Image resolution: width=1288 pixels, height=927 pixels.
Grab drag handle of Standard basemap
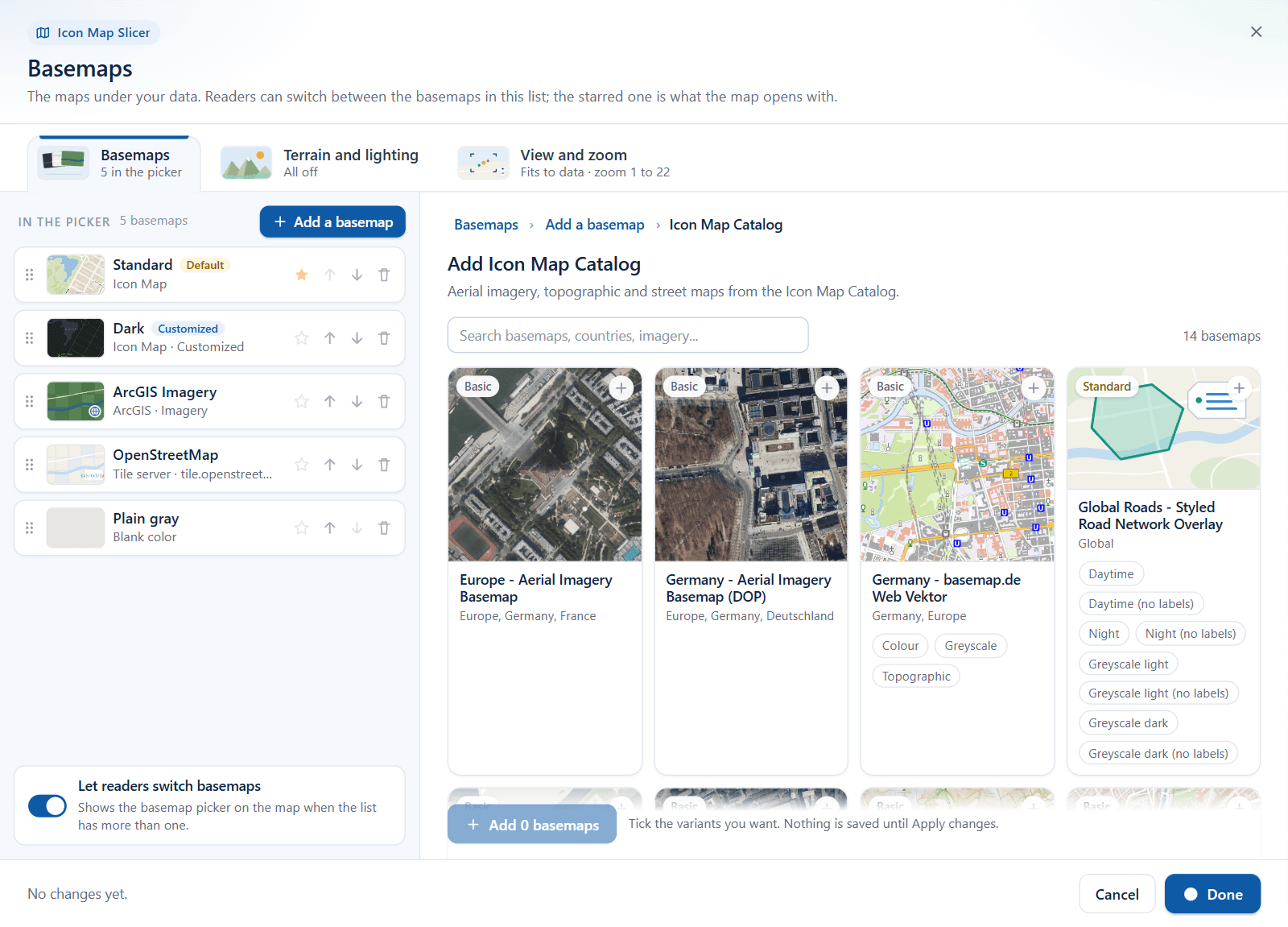(x=30, y=275)
